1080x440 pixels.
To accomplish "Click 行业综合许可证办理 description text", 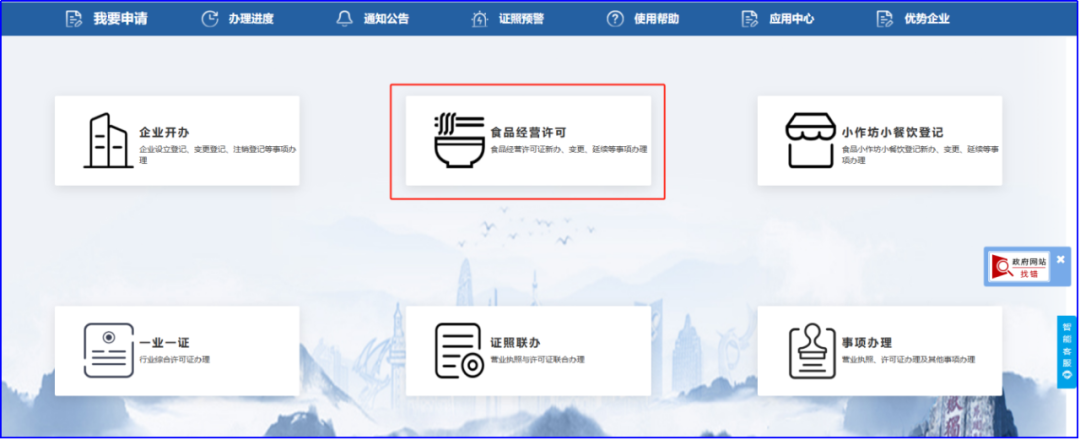I will pos(174,359).
